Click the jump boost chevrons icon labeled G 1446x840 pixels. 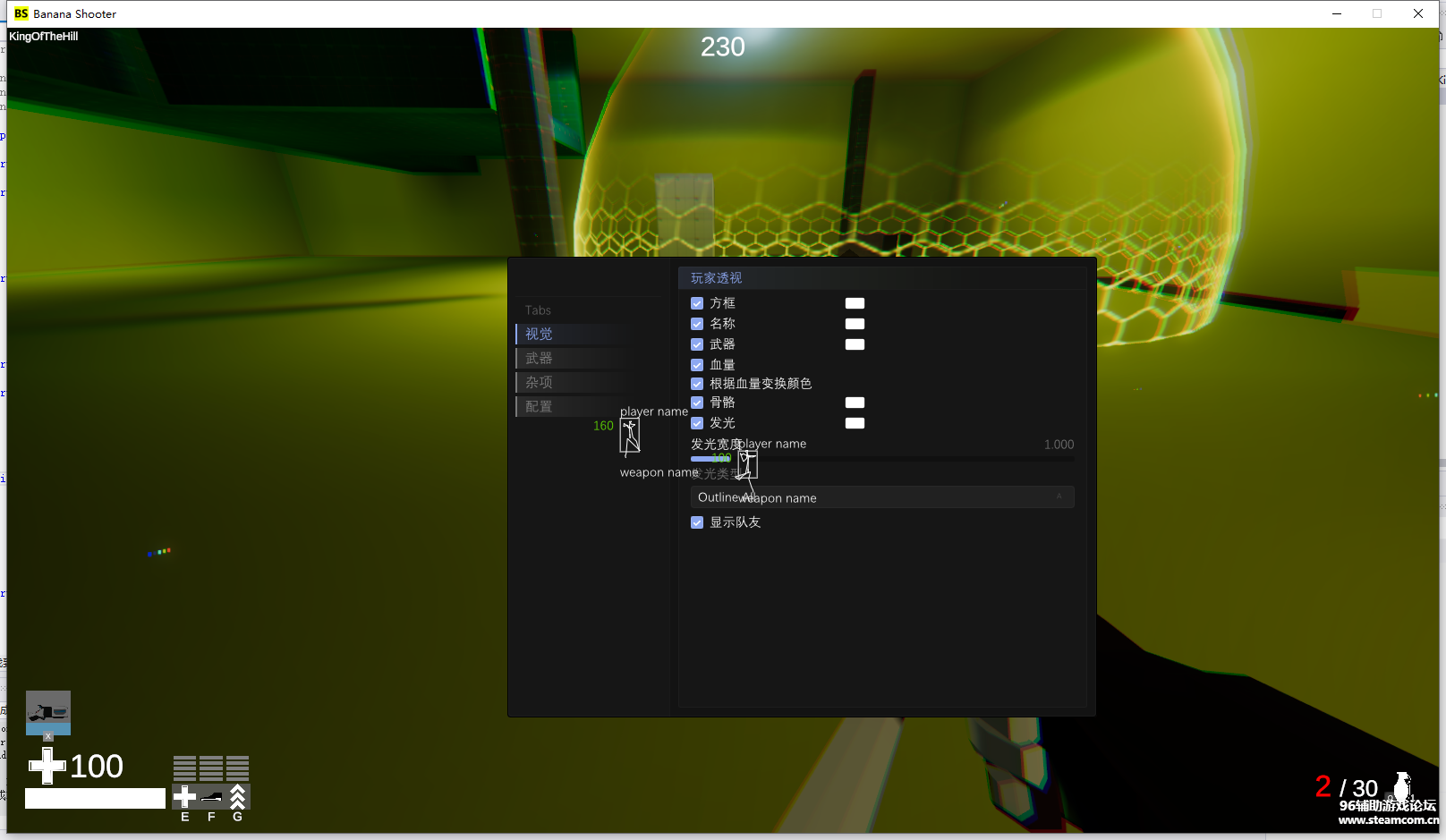pyautogui.click(x=238, y=796)
